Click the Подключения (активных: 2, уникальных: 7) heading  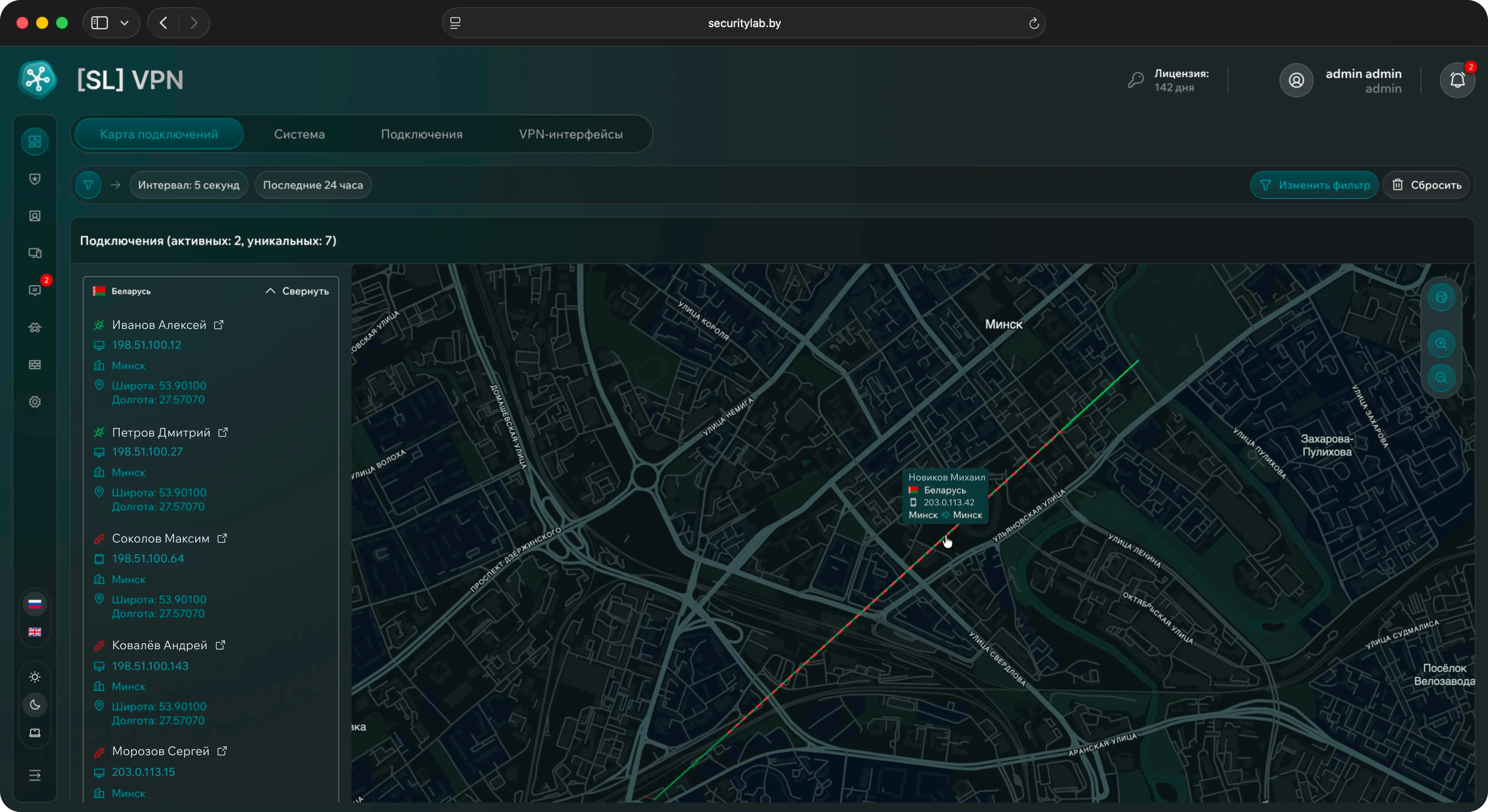(x=208, y=240)
